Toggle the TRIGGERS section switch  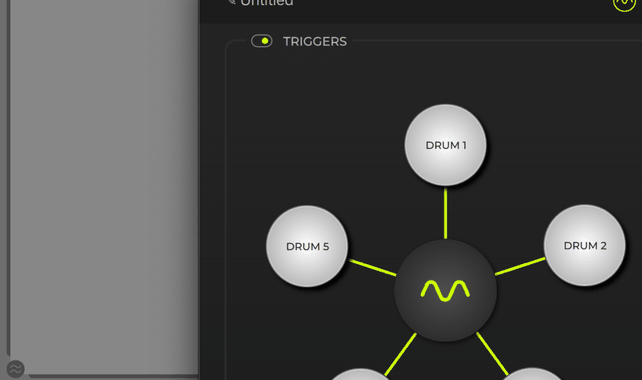(x=262, y=41)
